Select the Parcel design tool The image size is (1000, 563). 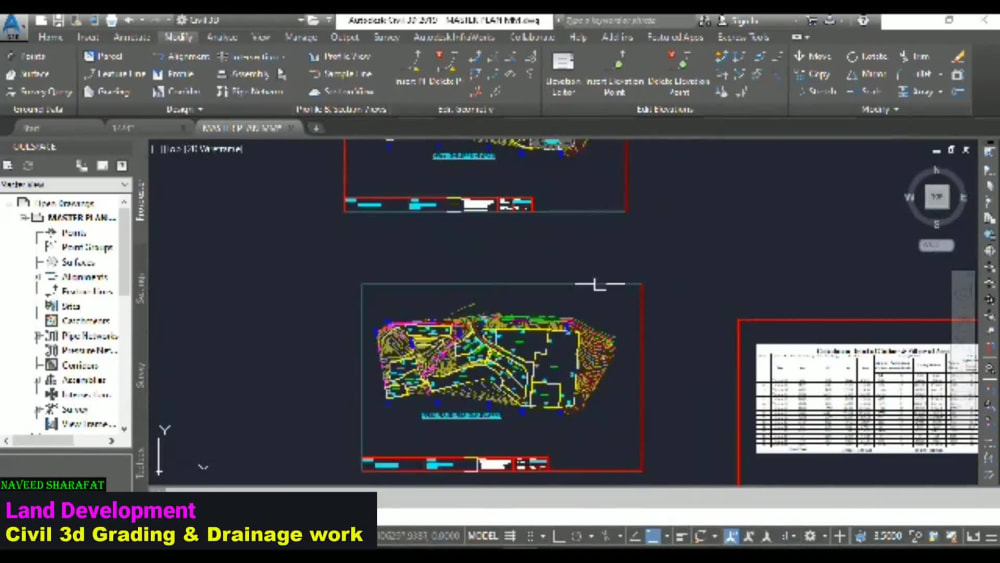click(x=103, y=56)
